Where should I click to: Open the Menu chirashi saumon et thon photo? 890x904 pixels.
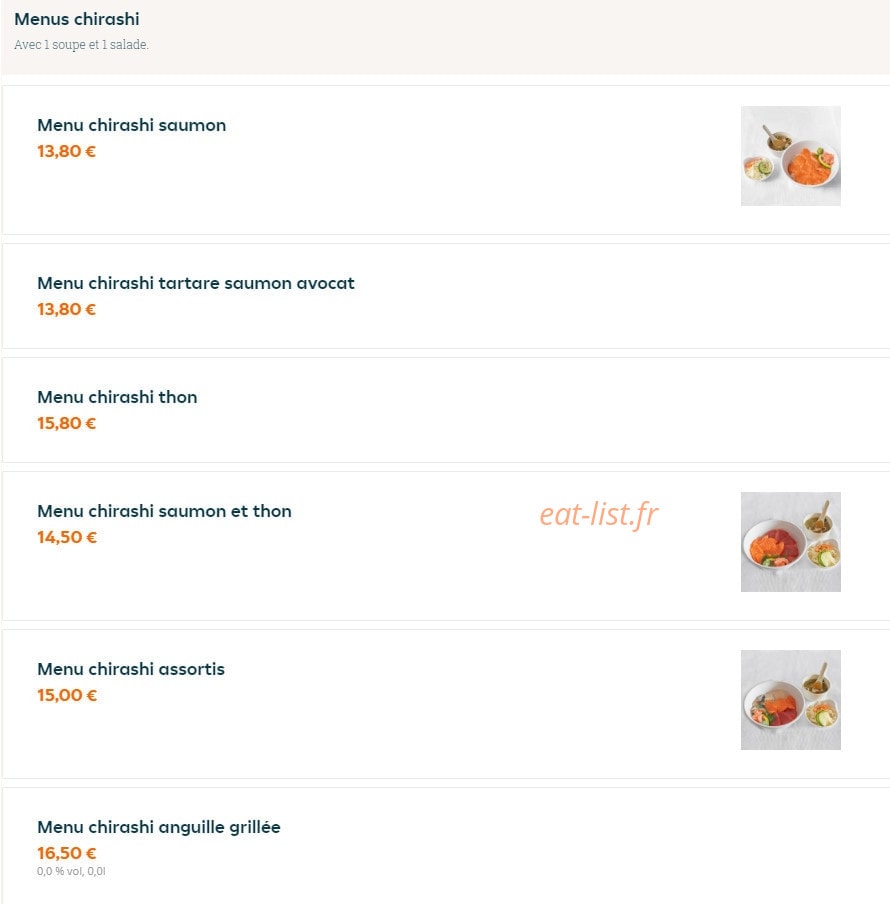point(790,542)
